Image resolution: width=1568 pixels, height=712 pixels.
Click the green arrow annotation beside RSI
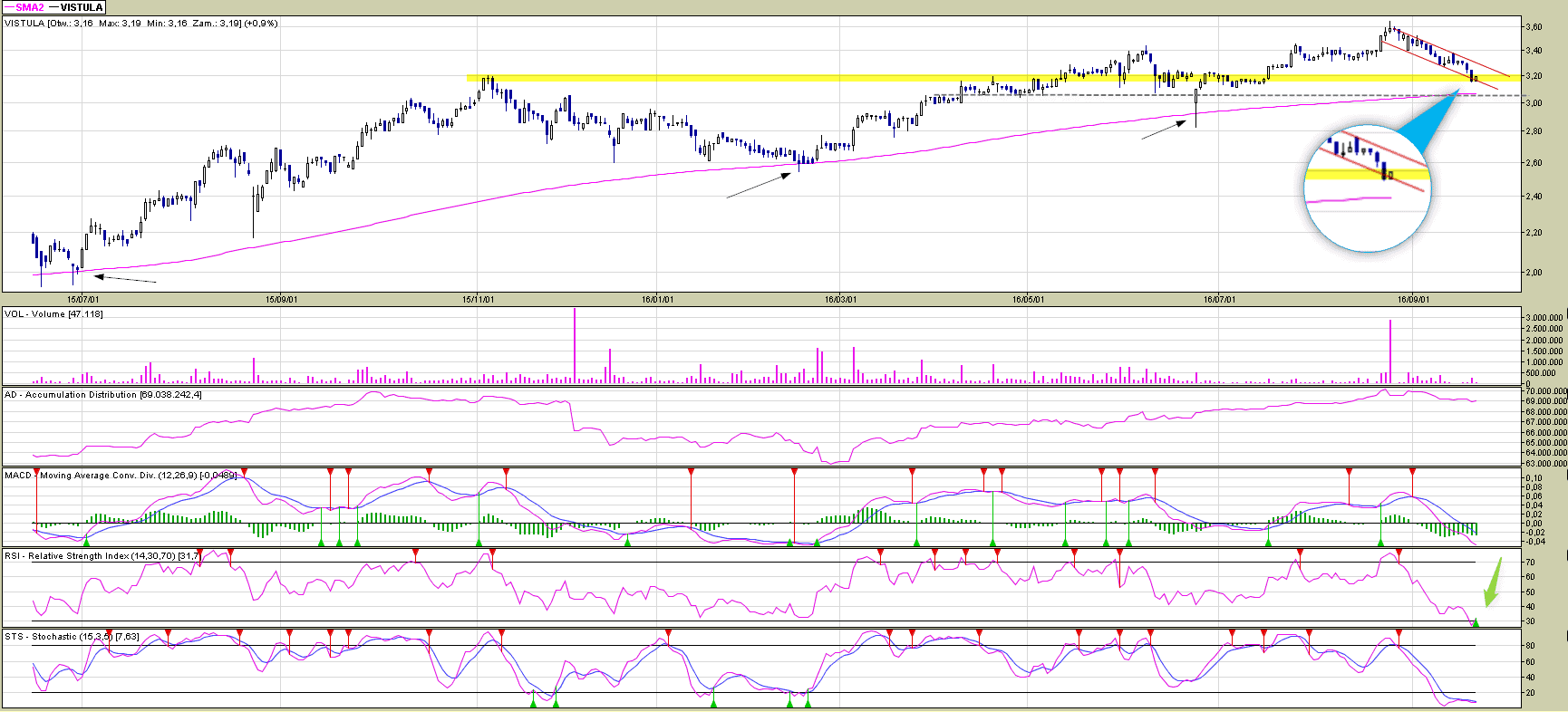[1492, 582]
